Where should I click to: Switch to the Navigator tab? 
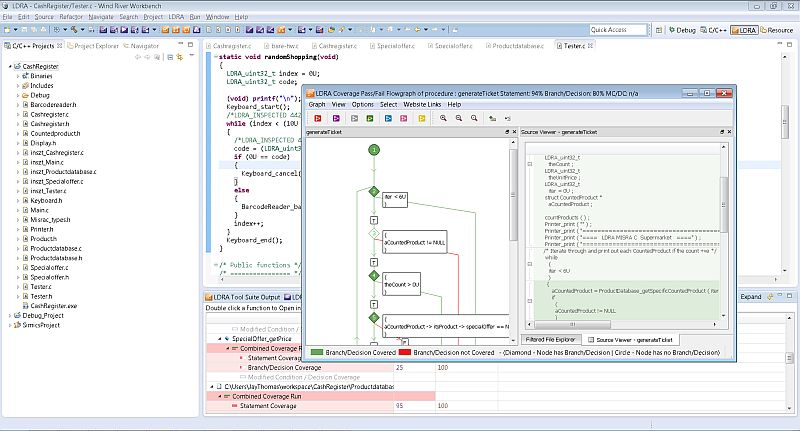pyautogui.click(x=141, y=46)
